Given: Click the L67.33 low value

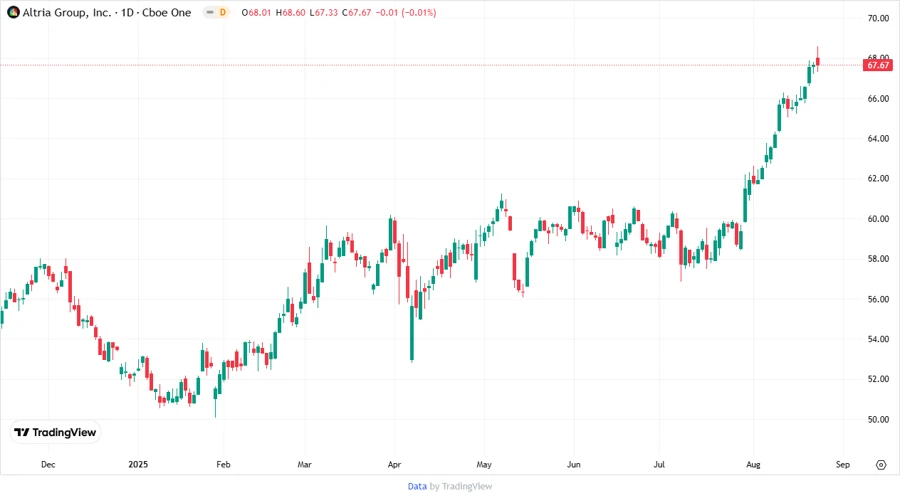Looking at the screenshot, I should click(323, 12).
